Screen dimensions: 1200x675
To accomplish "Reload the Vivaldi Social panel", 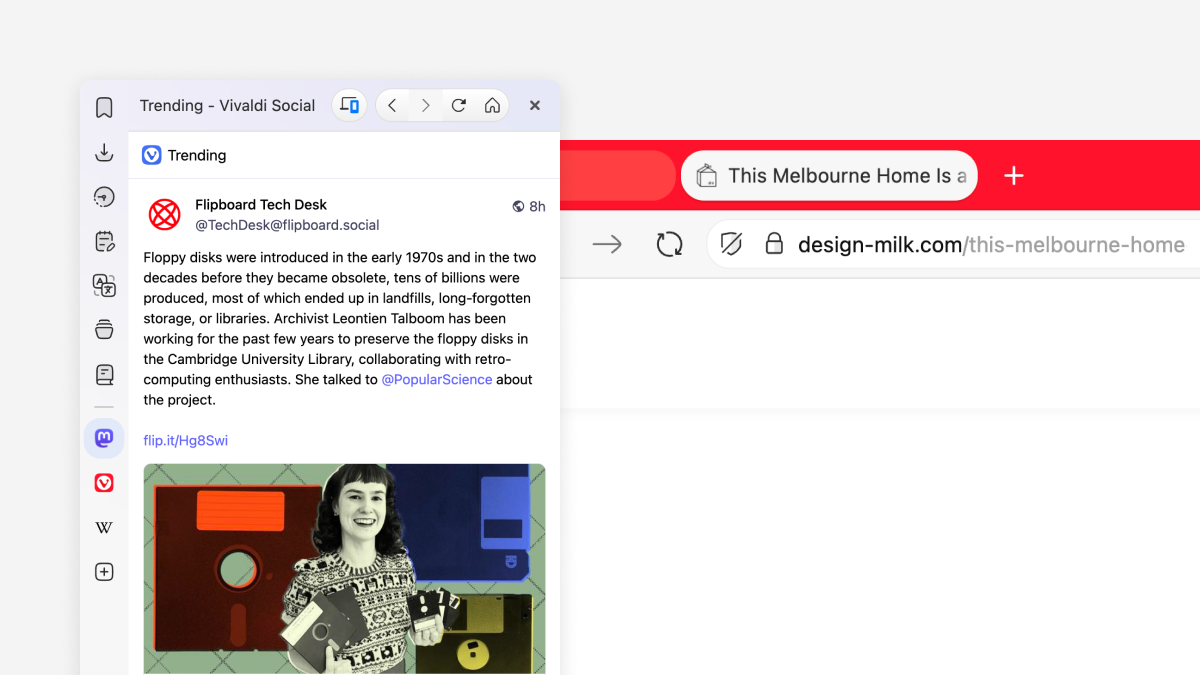I will pos(459,105).
